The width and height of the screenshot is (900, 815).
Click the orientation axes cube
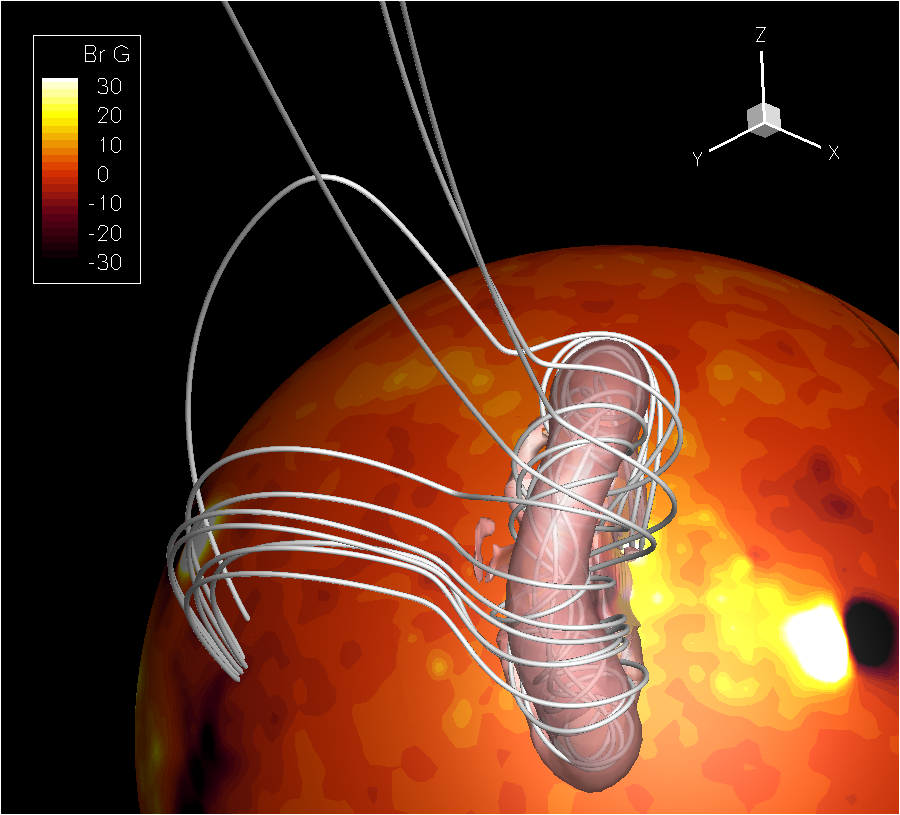pos(764,121)
